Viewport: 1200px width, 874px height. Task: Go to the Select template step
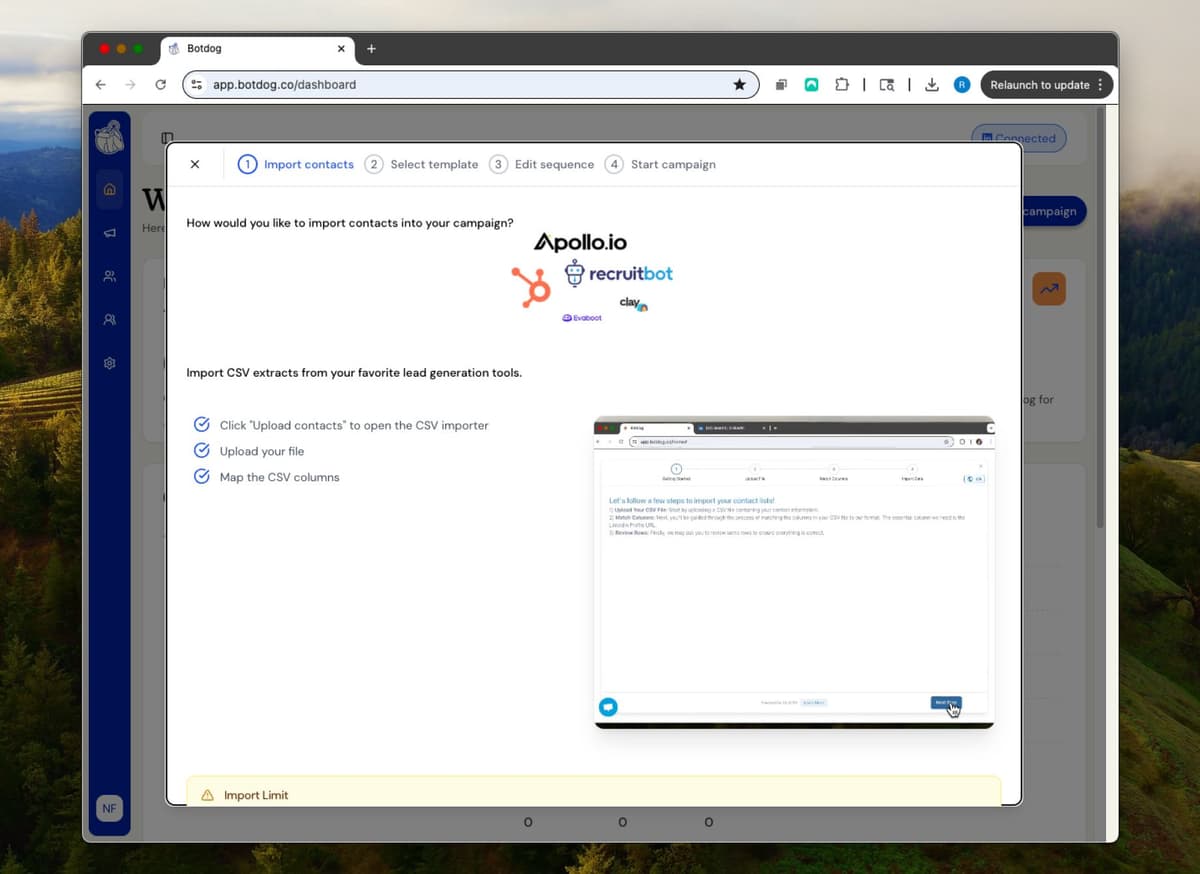coord(421,164)
